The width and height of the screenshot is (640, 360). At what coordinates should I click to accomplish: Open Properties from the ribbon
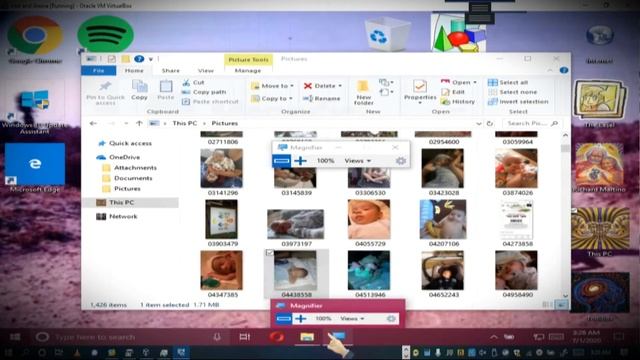pos(420,91)
